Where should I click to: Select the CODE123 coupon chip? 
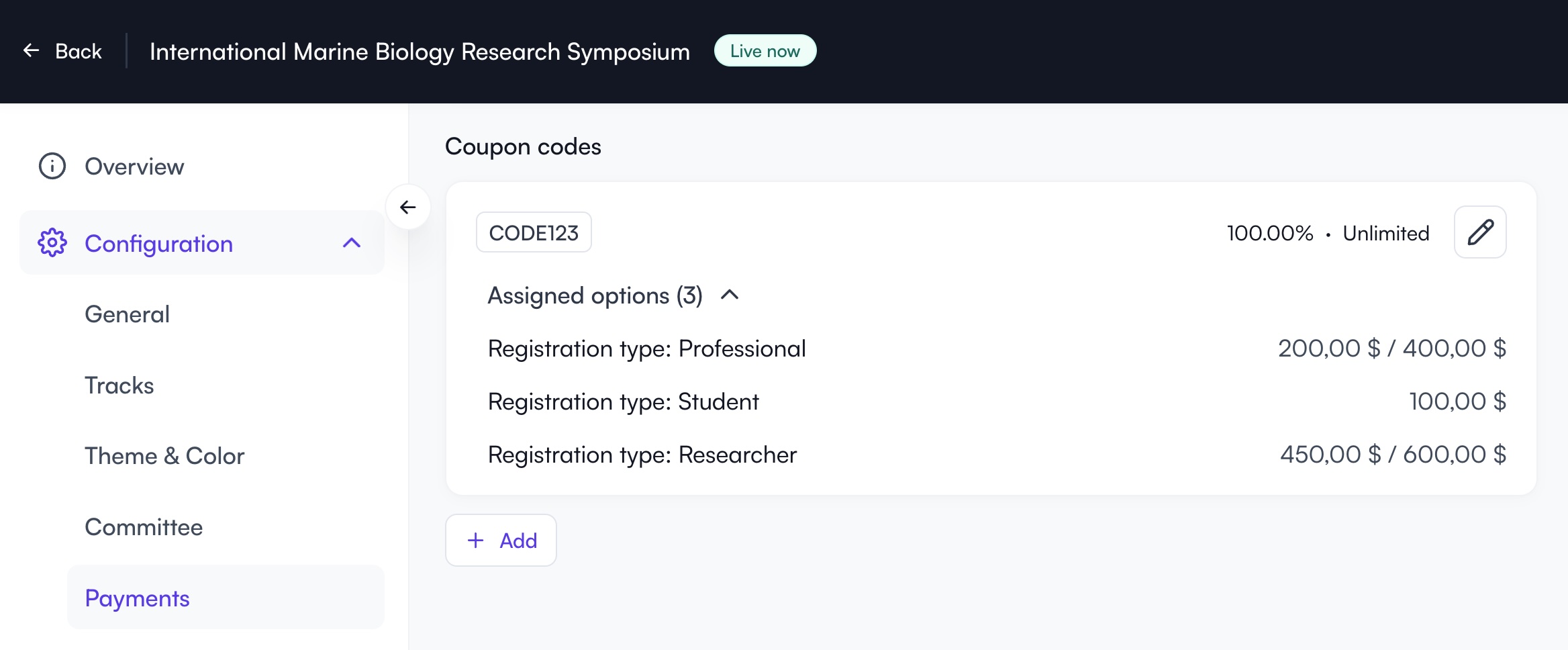point(534,232)
